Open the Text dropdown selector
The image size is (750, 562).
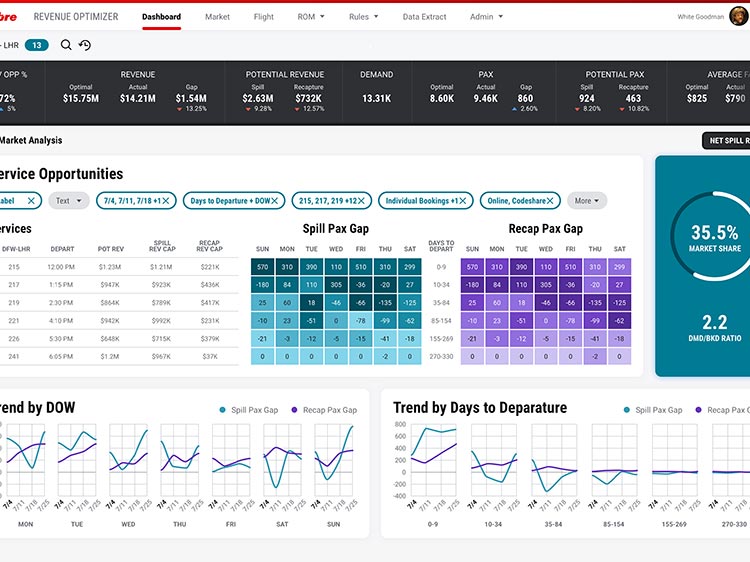[x=68, y=201]
